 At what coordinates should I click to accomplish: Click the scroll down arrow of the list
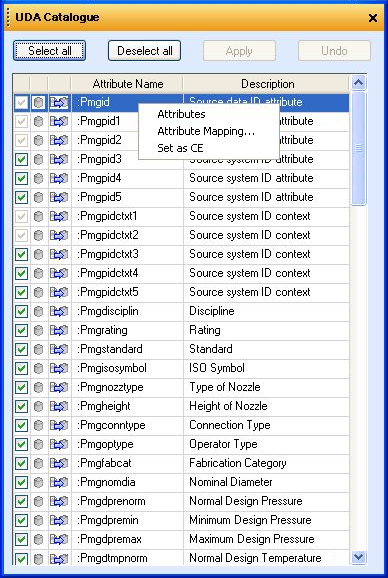(359, 556)
